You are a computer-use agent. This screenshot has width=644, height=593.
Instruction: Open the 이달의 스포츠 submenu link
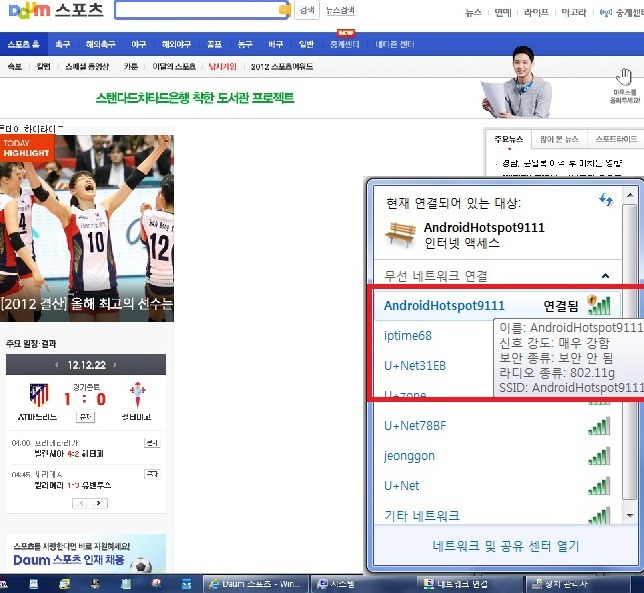(174, 67)
